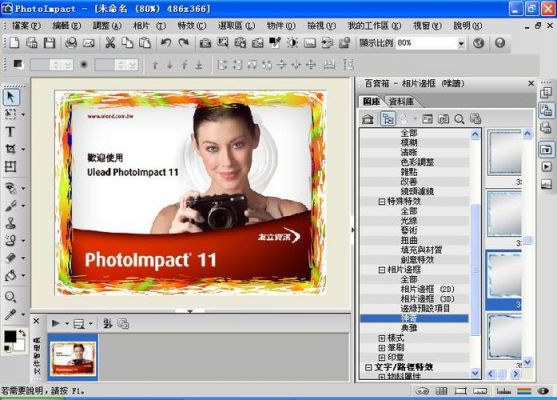Select the Text tool

click(10, 131)
